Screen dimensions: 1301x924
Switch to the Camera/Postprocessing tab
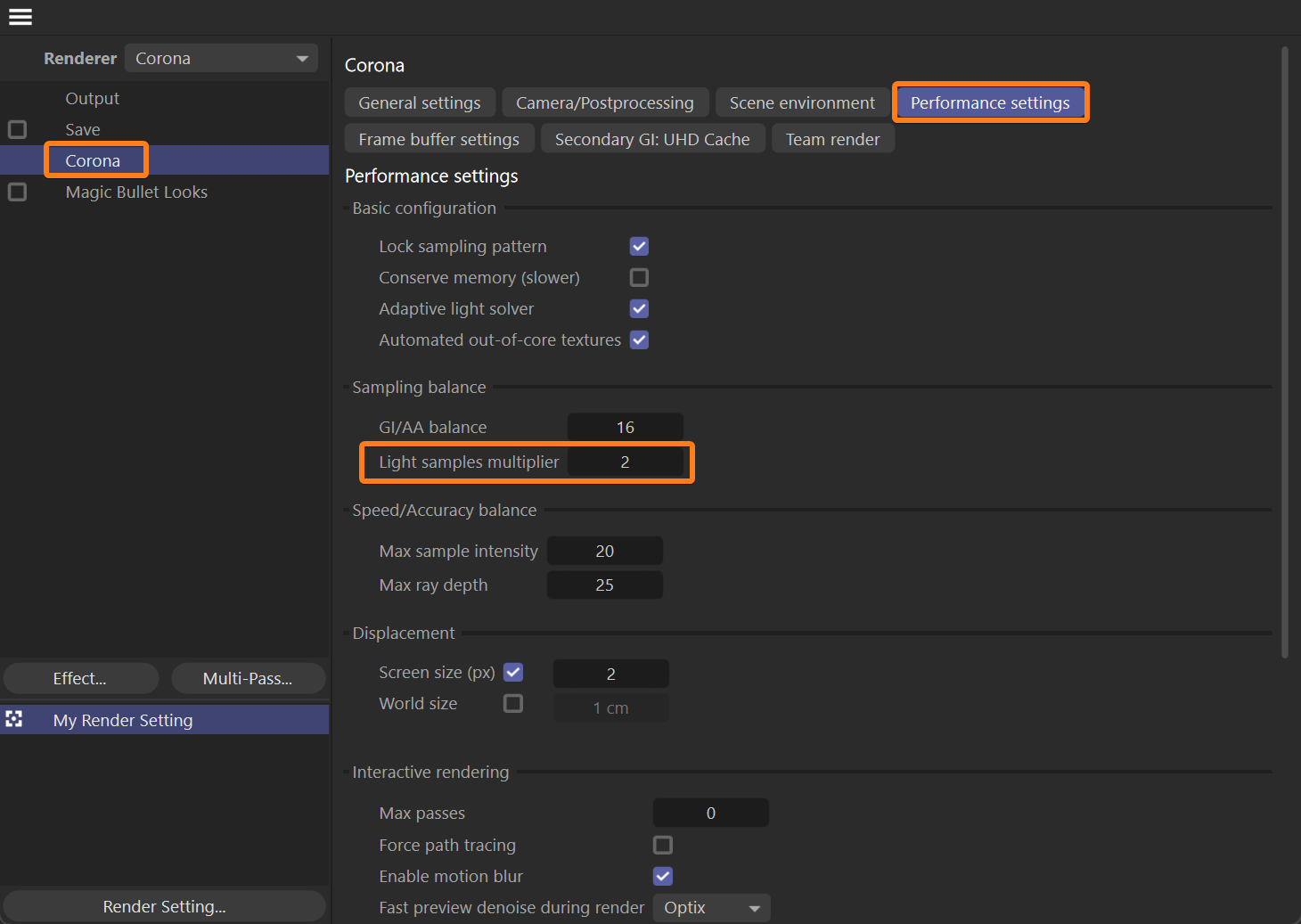605,102
